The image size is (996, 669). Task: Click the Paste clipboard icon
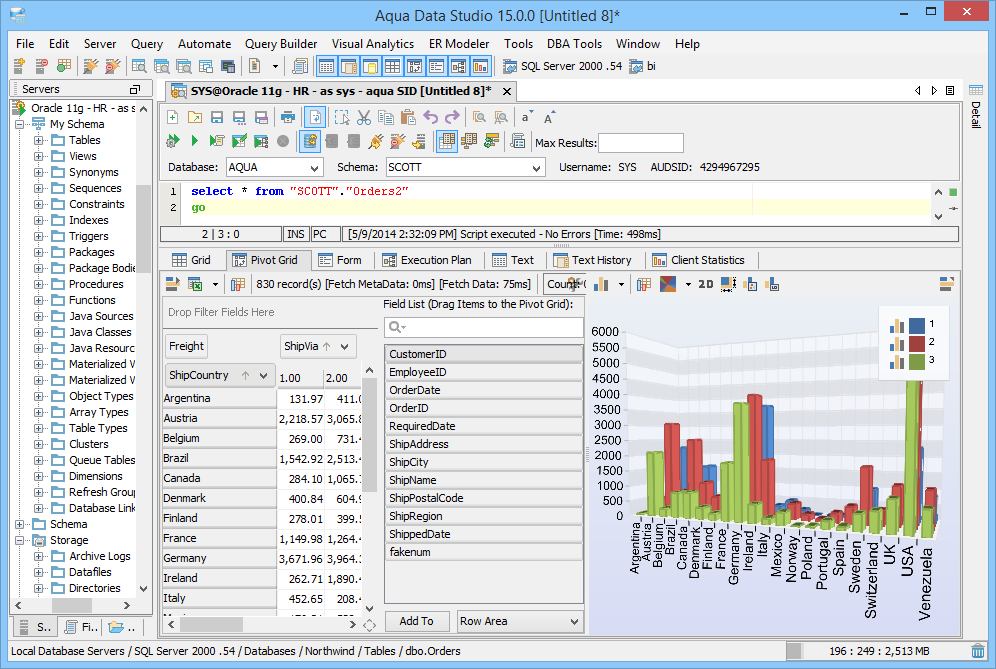point(408,117)
